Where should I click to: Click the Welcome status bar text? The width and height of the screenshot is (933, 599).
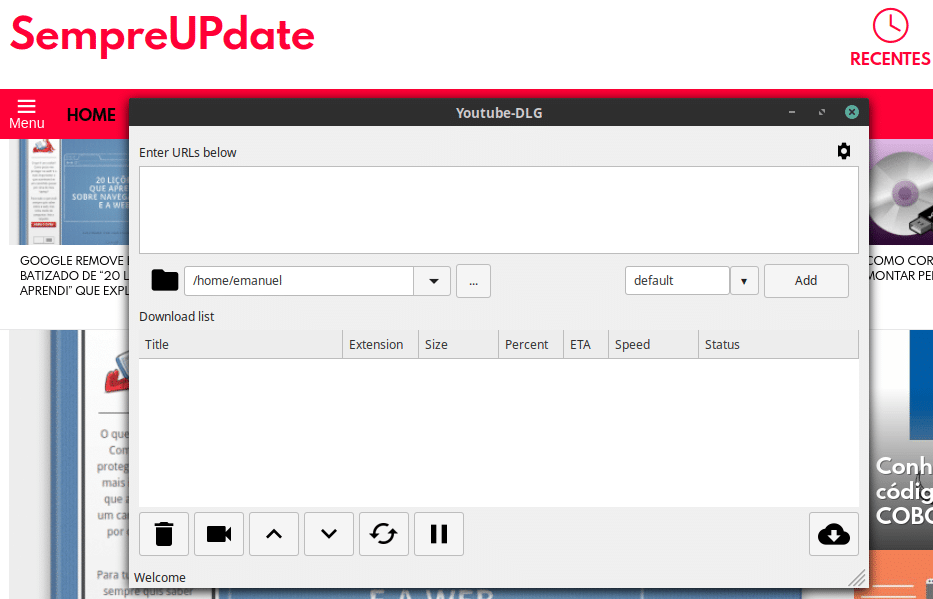159,578
